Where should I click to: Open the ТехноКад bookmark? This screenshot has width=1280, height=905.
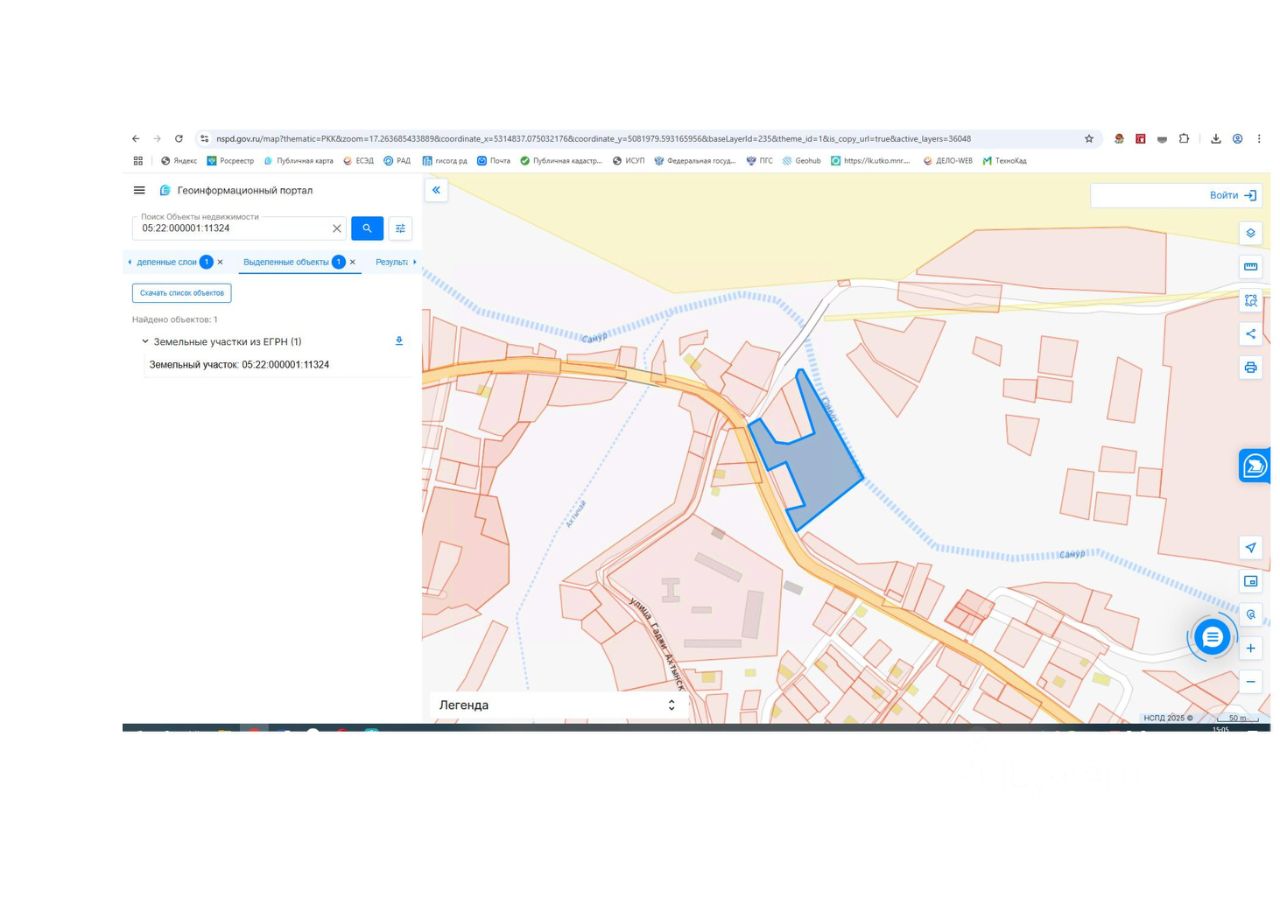coord(1004,160)
